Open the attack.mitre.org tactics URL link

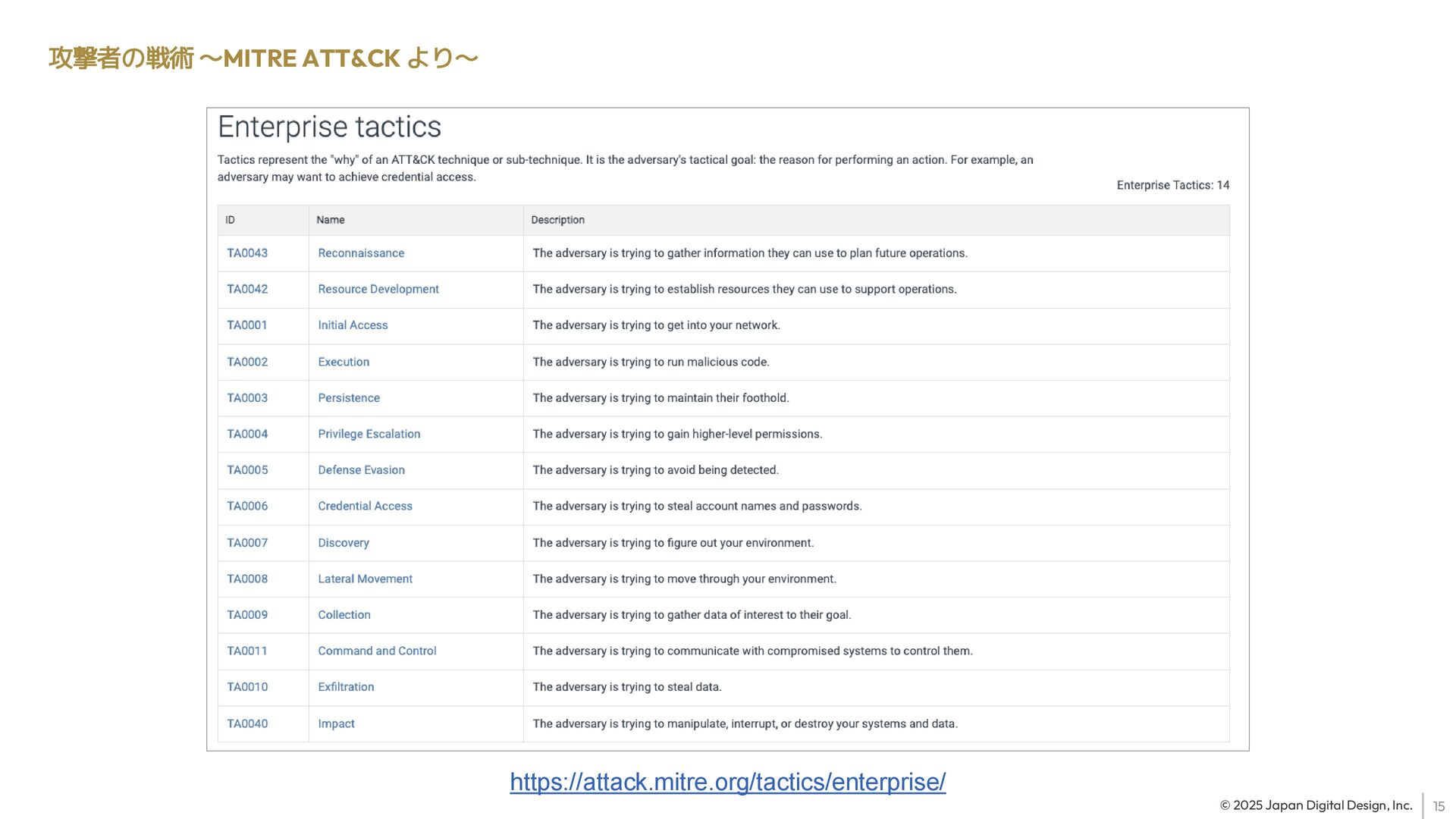point(727,782)
